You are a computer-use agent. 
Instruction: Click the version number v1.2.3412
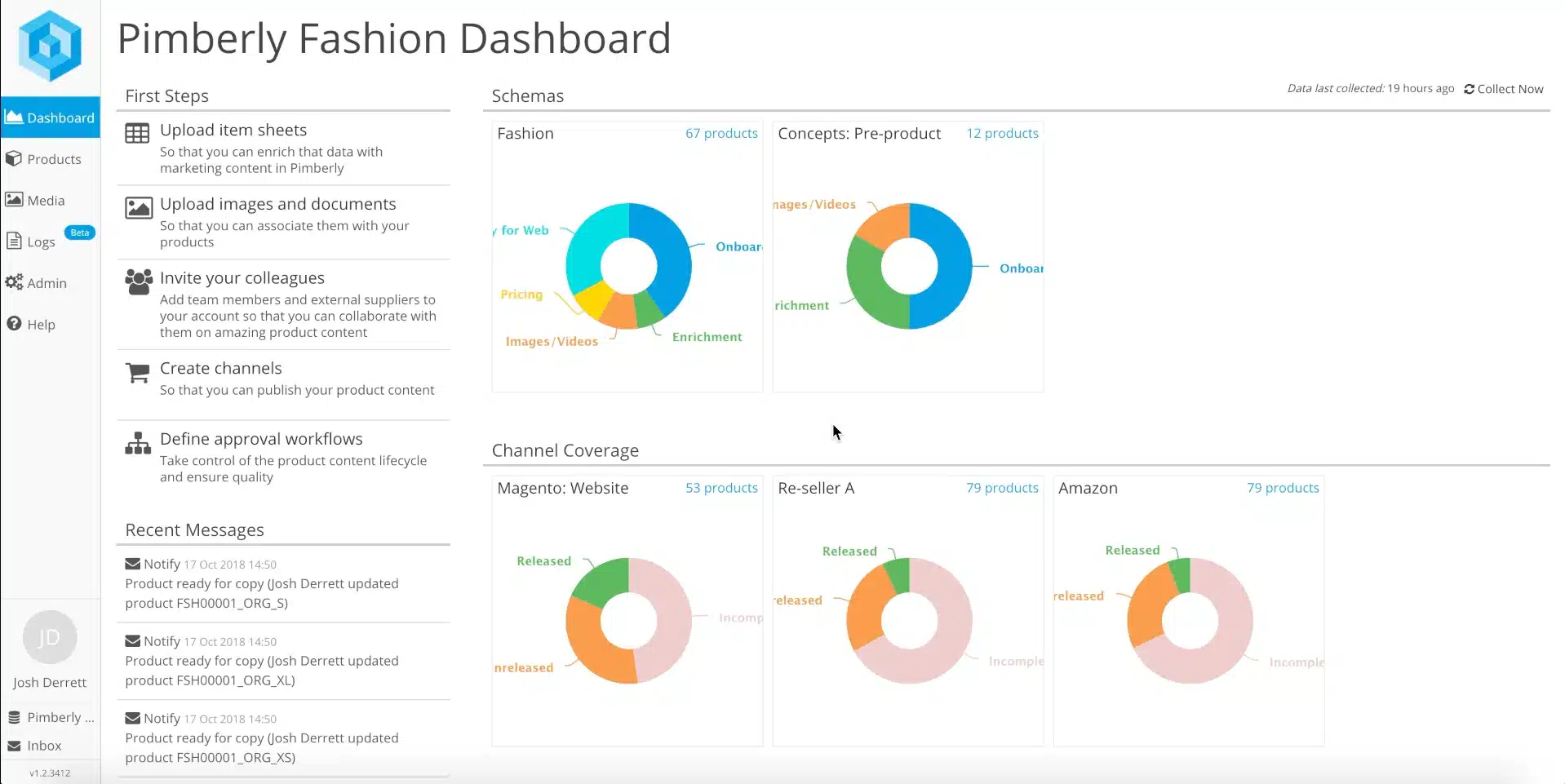pos(50,773)
